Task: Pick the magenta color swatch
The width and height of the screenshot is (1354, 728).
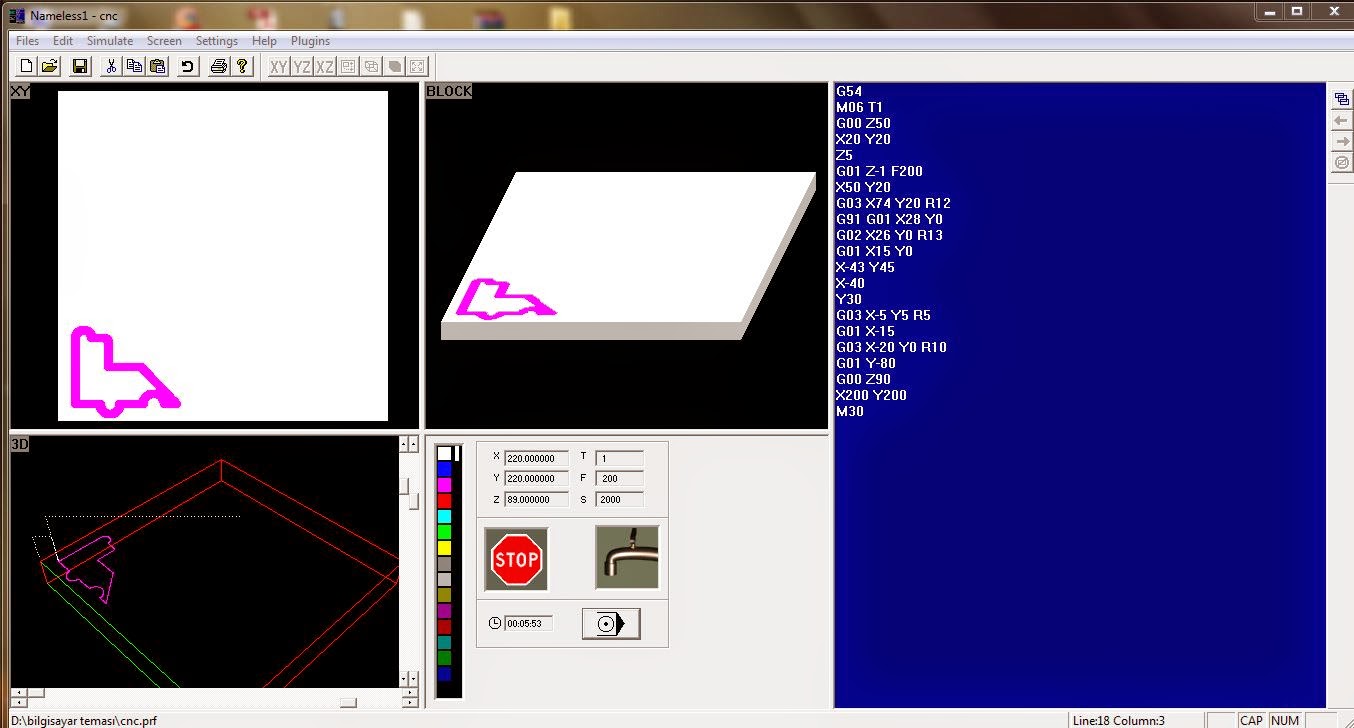Action: coord(444,484)
